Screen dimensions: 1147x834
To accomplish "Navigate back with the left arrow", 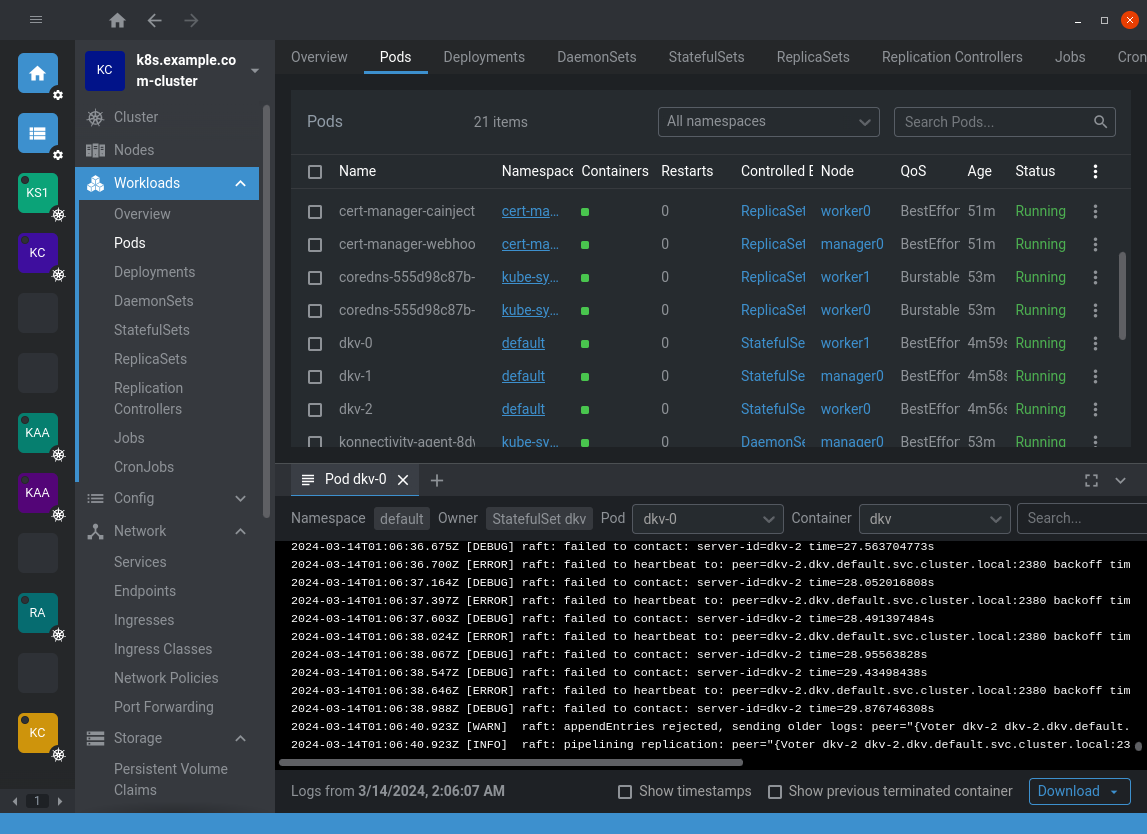I will 154,20.
